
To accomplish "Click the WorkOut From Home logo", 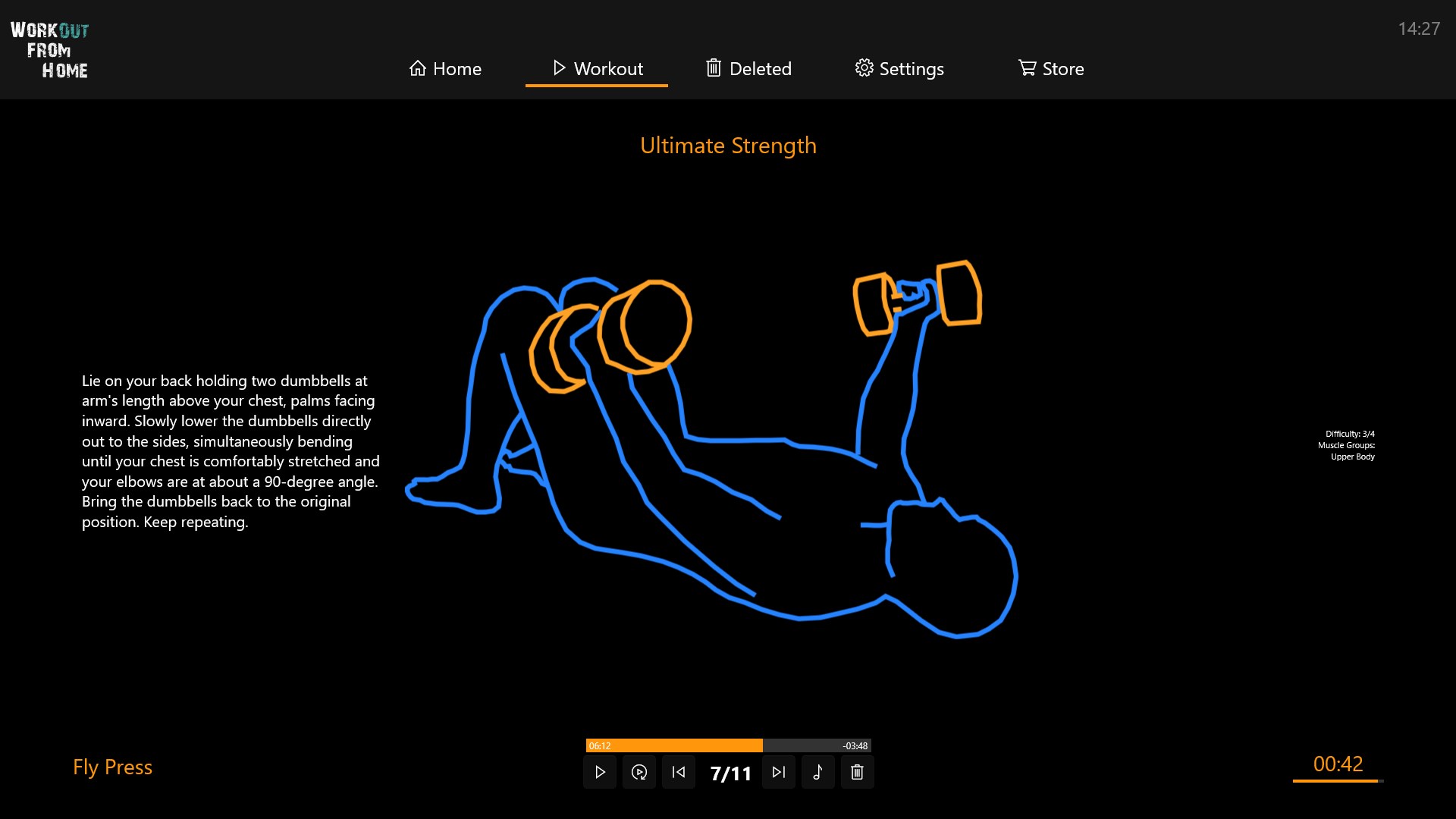I will (49, 49).
